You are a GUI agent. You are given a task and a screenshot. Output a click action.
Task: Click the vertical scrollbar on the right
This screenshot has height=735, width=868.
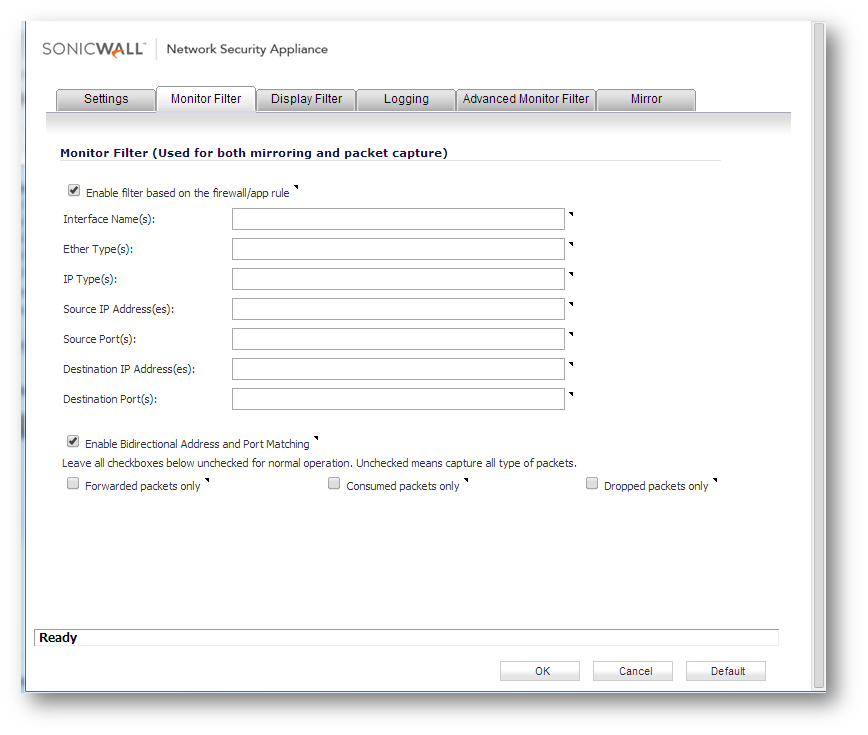[x=819, y=350]
